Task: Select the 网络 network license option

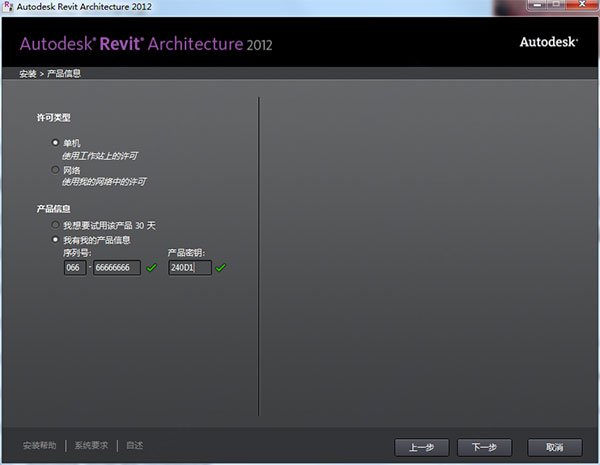Action: [55, 170]
